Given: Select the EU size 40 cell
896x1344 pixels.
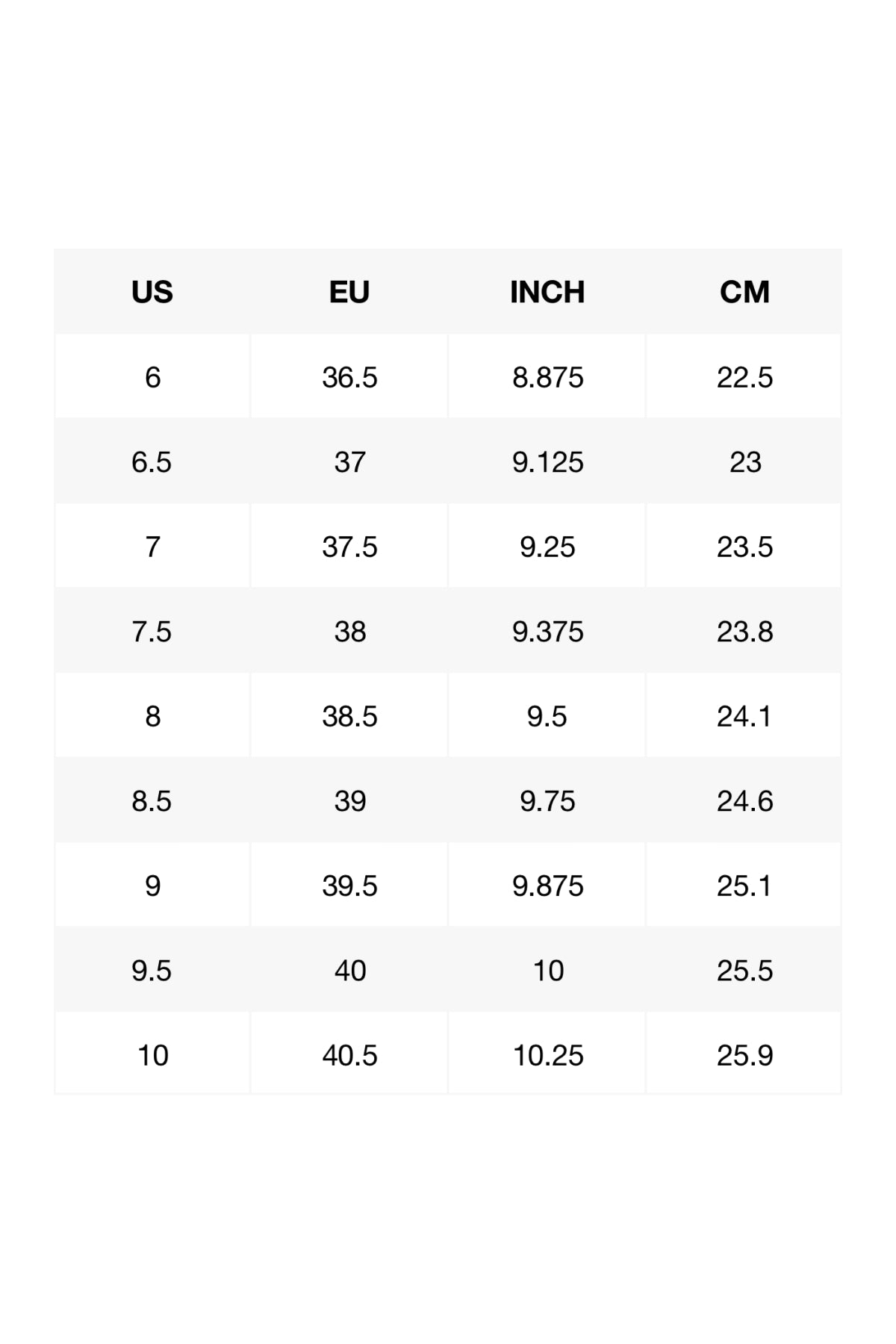Looking at the screenshot, I should click(x=349, y=971).
